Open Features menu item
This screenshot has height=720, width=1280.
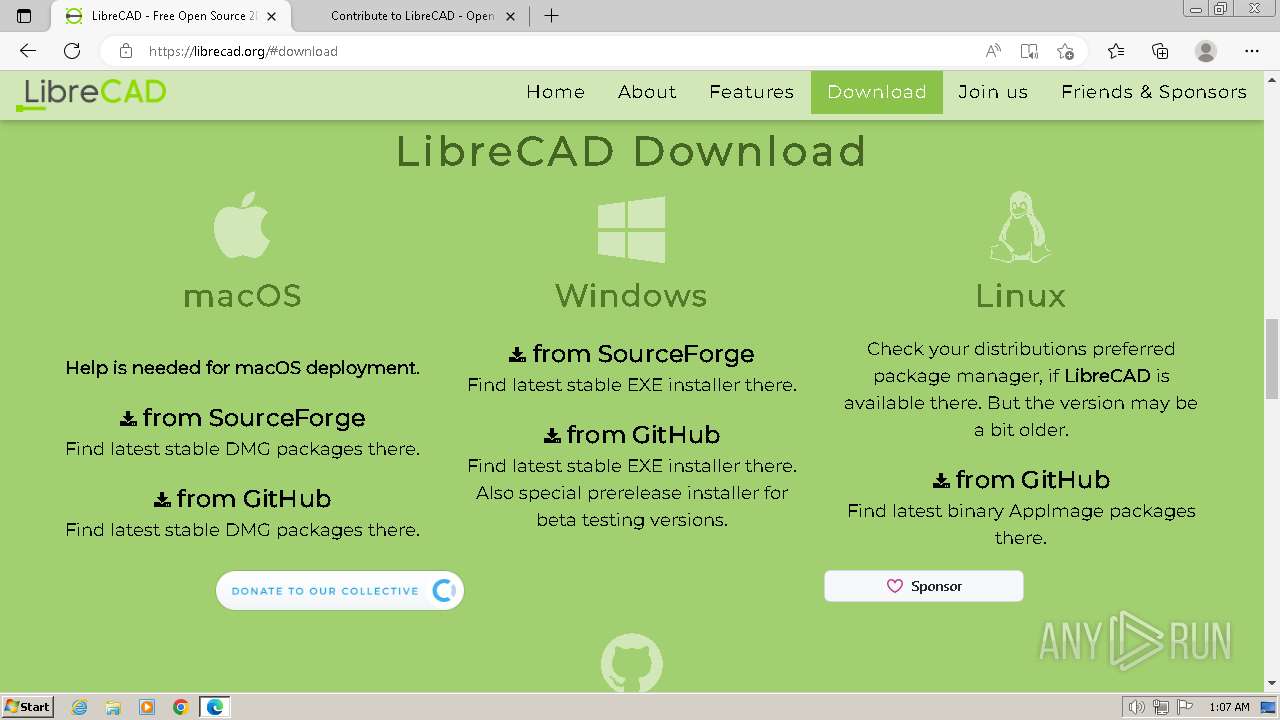(751, 92)
